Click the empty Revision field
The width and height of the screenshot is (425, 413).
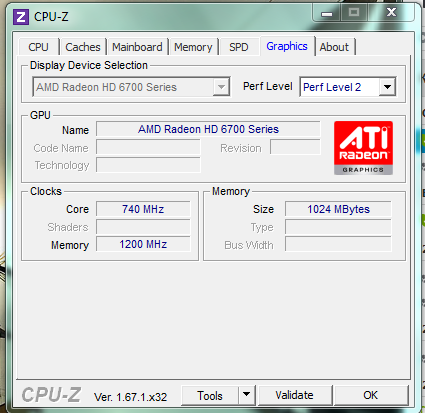pyautogui.click(x=295, y=147)
